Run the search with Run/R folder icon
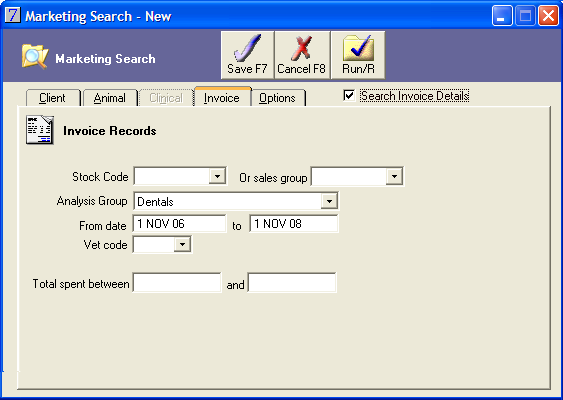The image size is (563, 400). [x=358, y=48]
